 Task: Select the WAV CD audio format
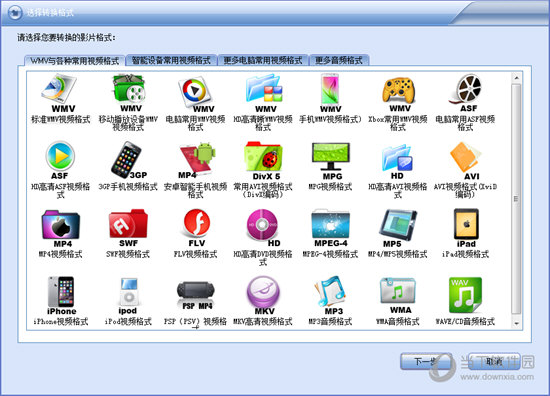(x=465, y=295)
